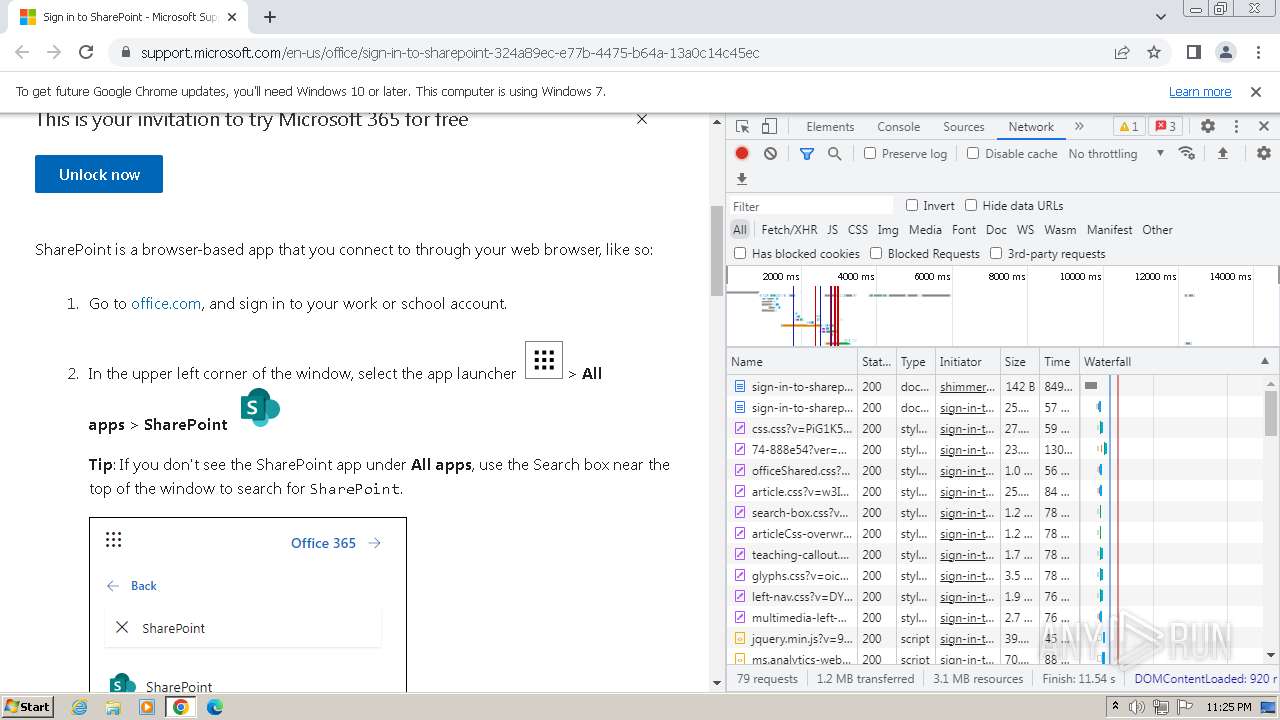Open a new browser tab
The image size is (1280, 720).
(270, 17)
